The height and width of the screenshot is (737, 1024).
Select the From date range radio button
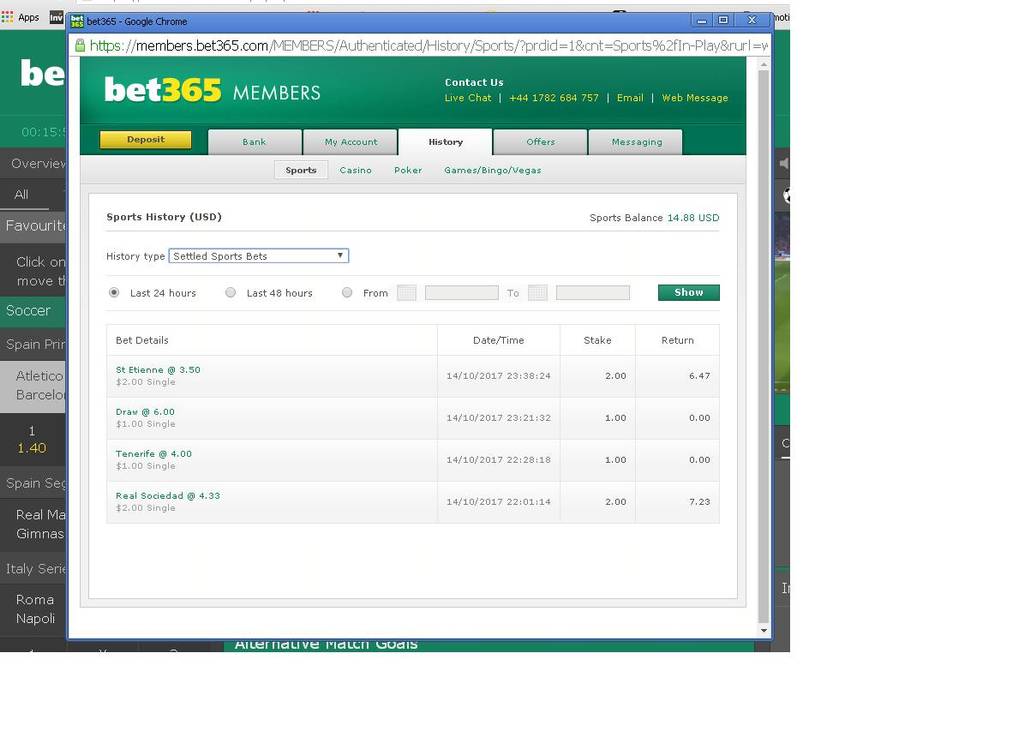[347, 292]
